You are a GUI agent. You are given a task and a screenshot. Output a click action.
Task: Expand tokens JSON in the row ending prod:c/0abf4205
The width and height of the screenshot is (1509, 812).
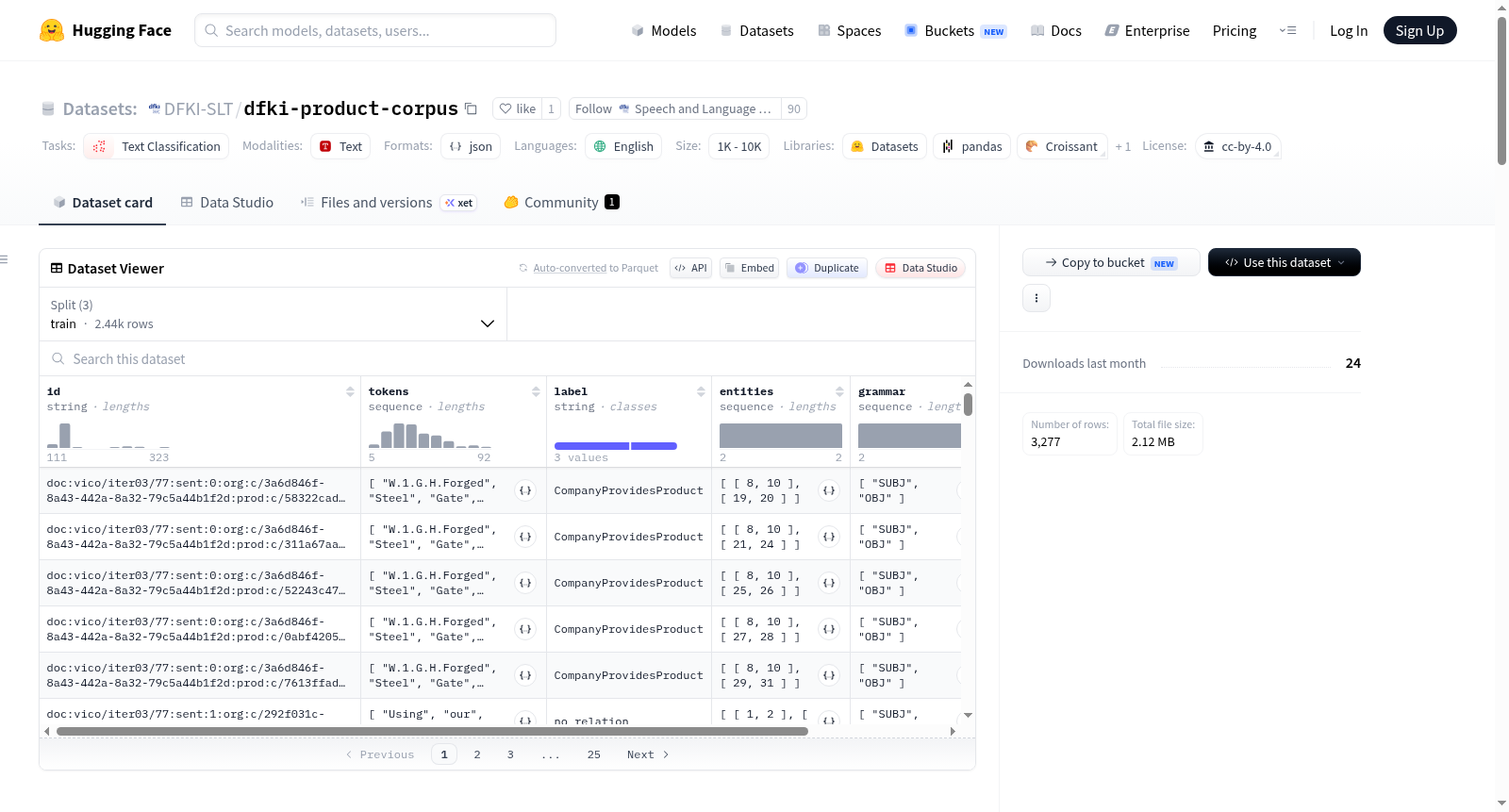525,629
